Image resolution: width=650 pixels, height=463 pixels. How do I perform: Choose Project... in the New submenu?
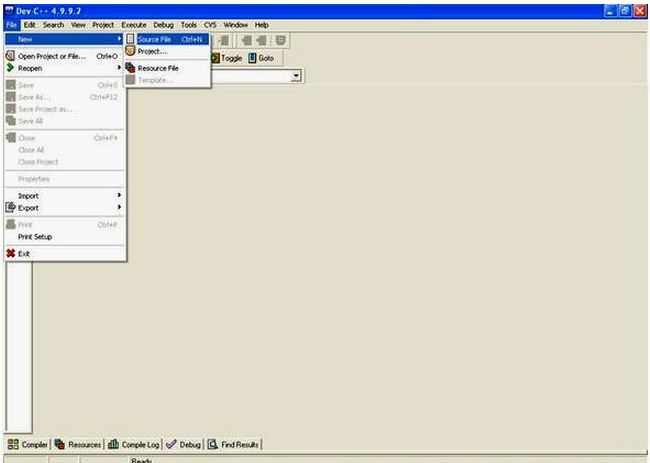click(168, 51)
